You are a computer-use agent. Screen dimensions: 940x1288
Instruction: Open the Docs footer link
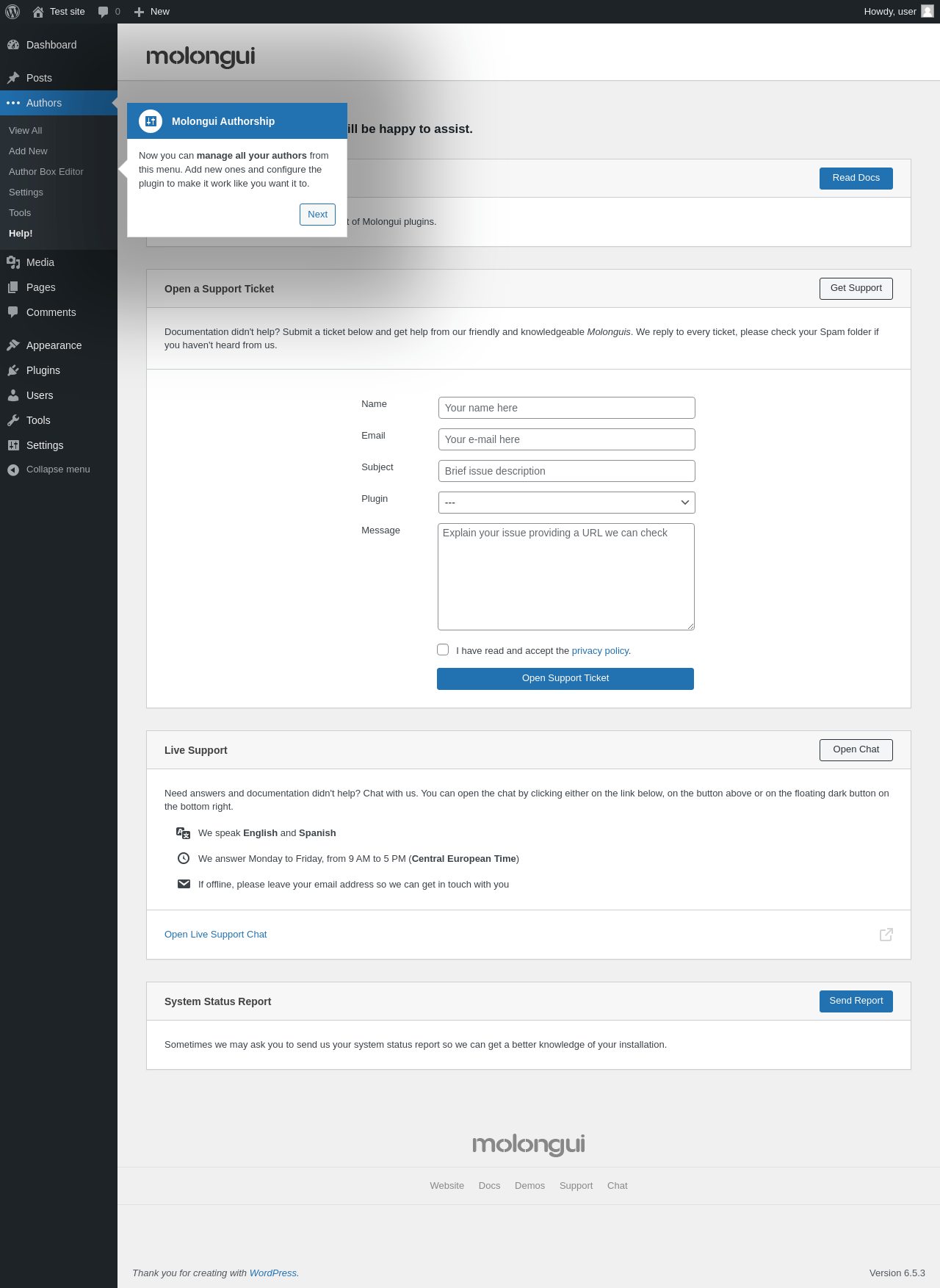point(489,1186)
